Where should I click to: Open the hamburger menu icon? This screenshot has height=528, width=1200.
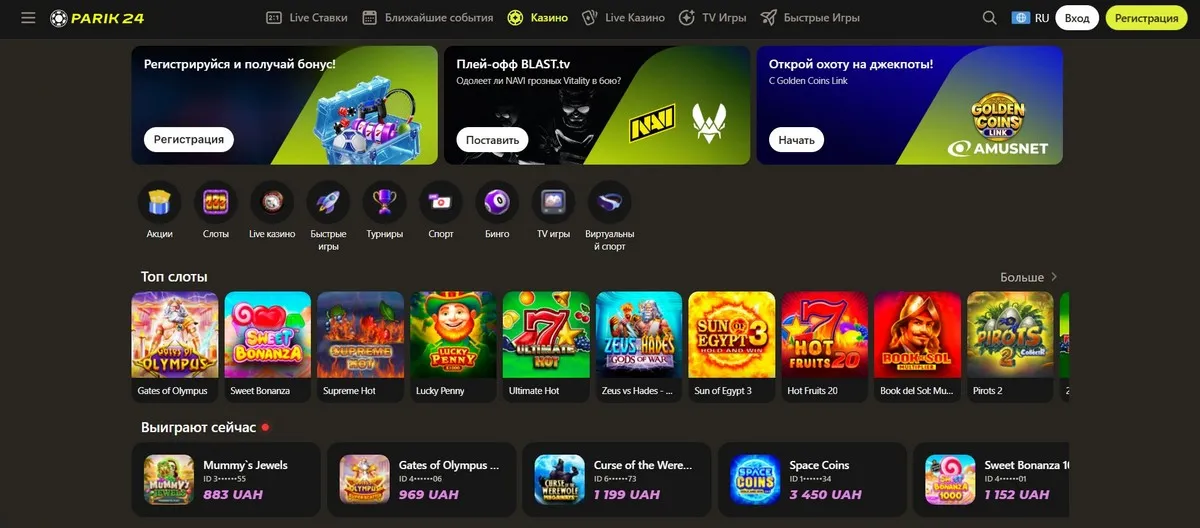coord(28,18)
